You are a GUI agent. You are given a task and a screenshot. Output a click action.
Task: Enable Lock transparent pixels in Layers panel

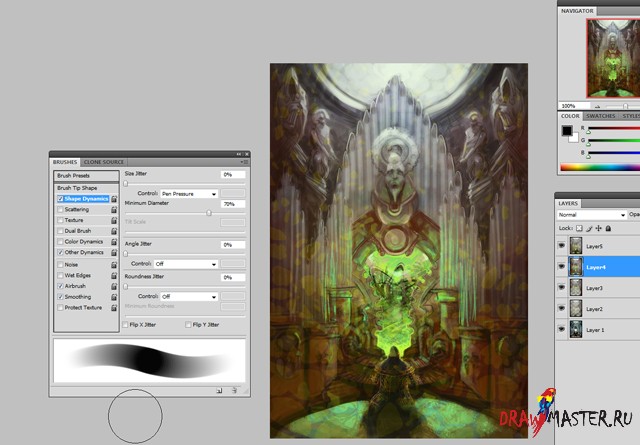(x=579, y=228)
